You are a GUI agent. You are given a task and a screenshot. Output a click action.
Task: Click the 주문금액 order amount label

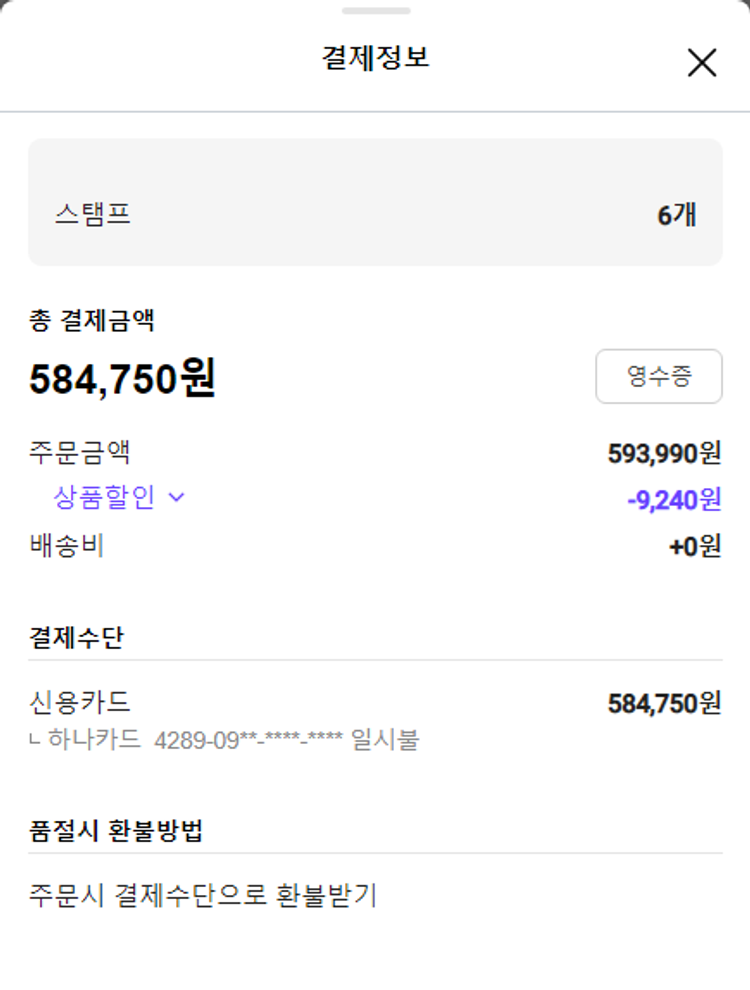[x=80, y=453]
